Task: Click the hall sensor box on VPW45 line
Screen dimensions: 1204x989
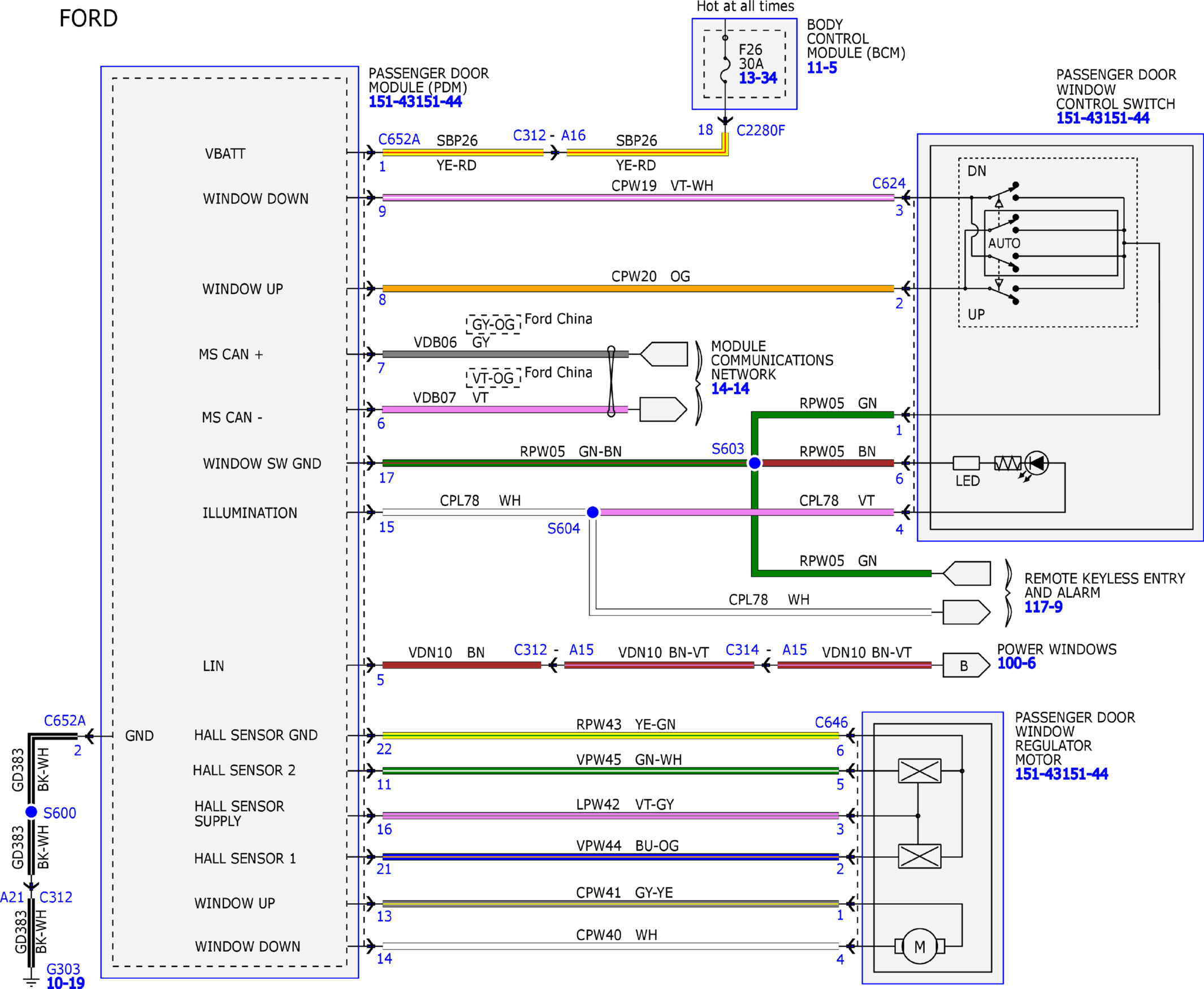Action: pos(919,771)
